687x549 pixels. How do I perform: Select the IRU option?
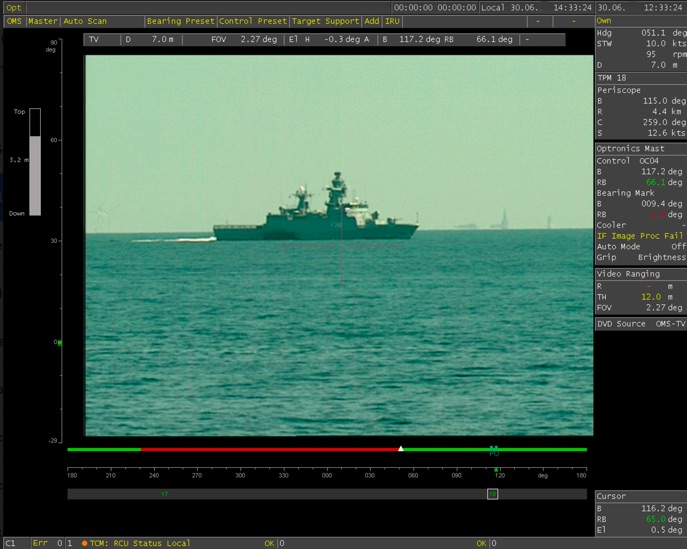tap(392, 21)
